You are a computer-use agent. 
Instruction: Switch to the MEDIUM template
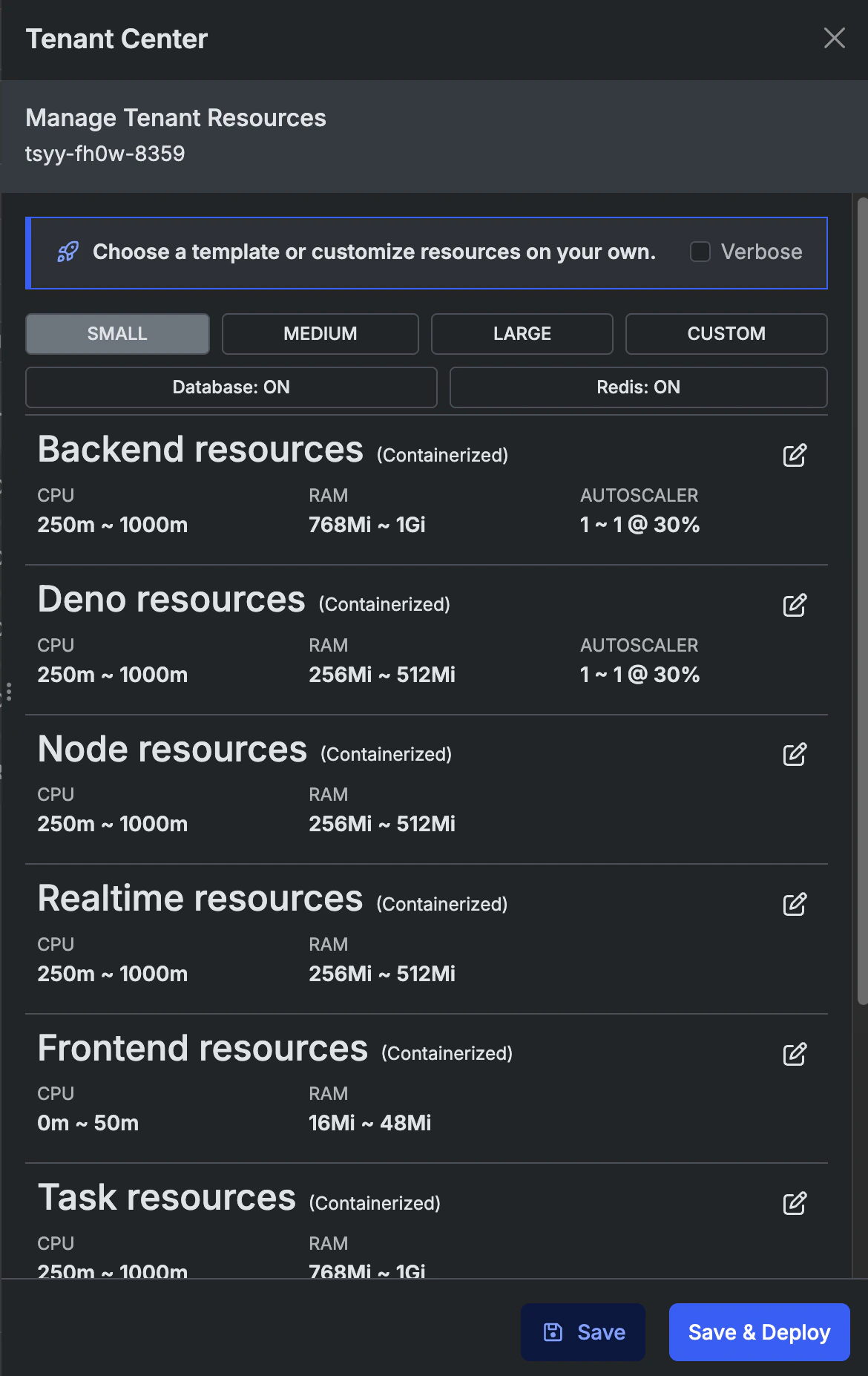pyautogui.click(x=320, y=334)
